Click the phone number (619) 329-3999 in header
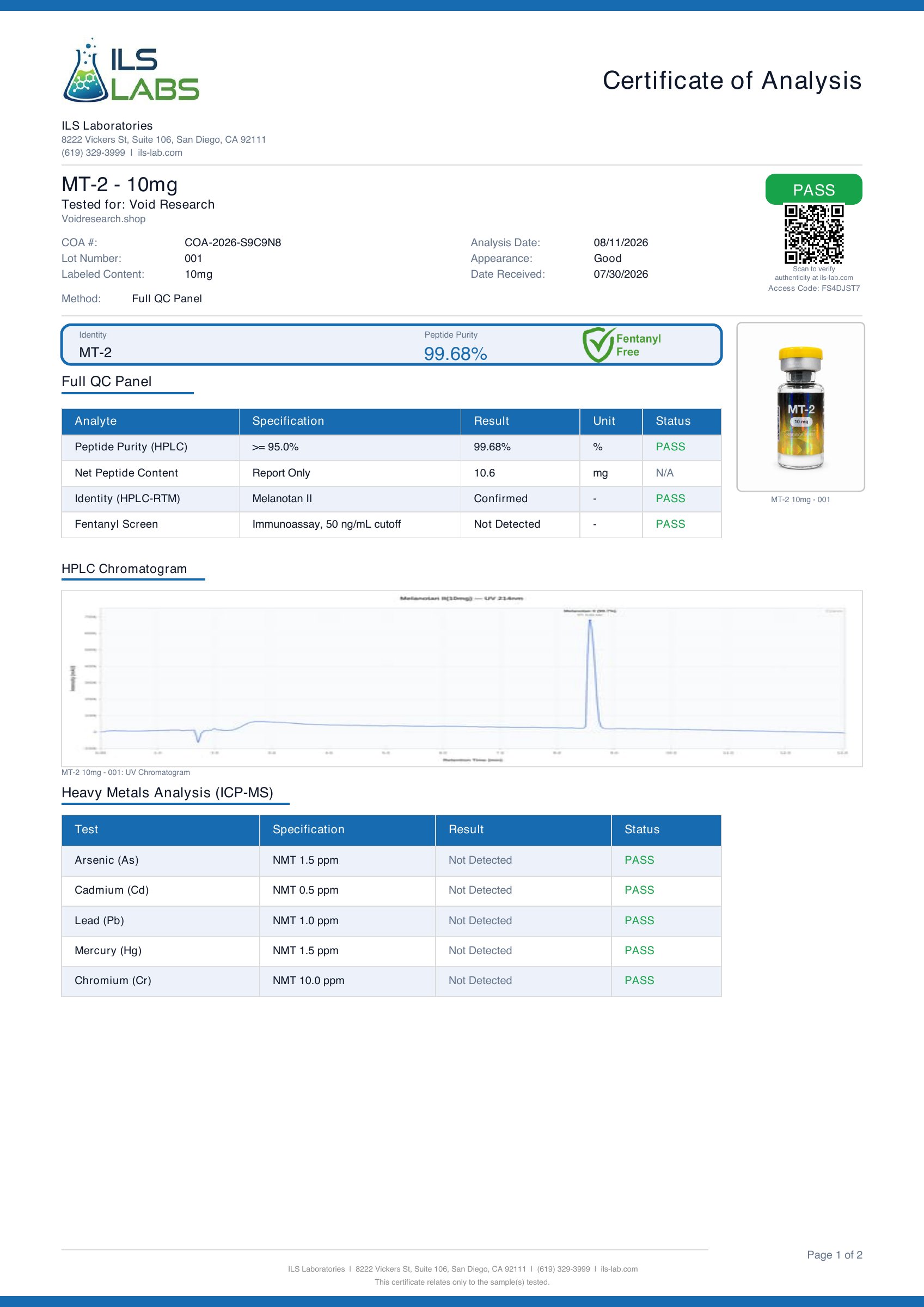The width and height of the screenshot is (924, 1307). coord(93,152)
